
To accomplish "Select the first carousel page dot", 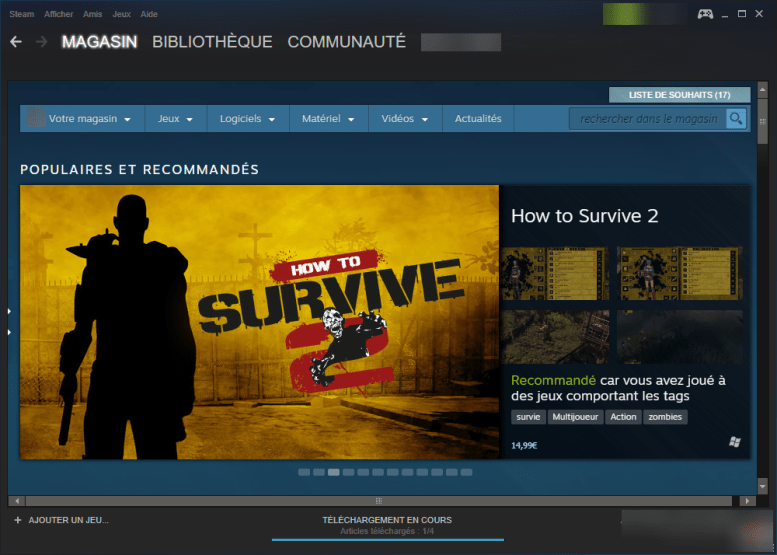I will [x=304, y=472].
